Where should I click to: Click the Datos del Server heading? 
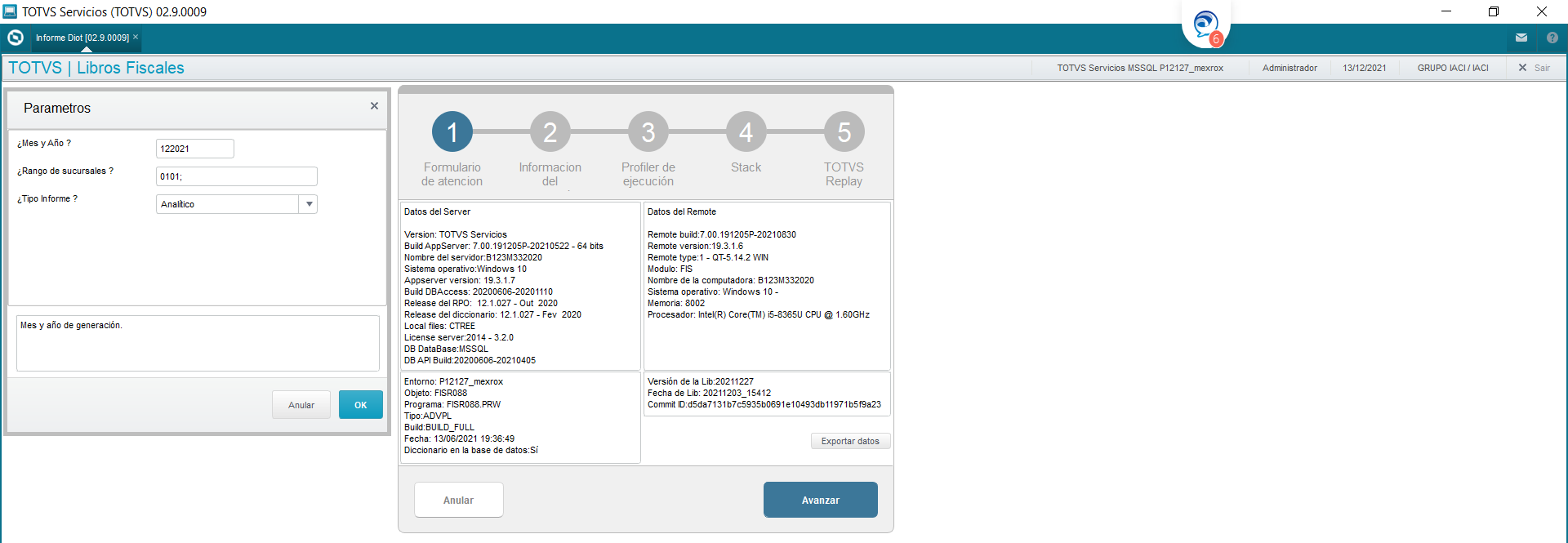[x=437, y=211]
